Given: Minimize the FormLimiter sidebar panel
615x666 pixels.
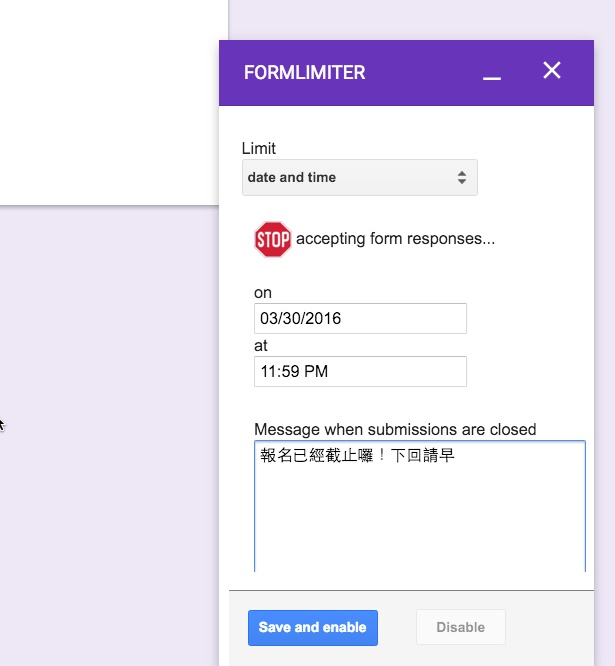Looking at the screenshot, I should (x=491, y=74).
